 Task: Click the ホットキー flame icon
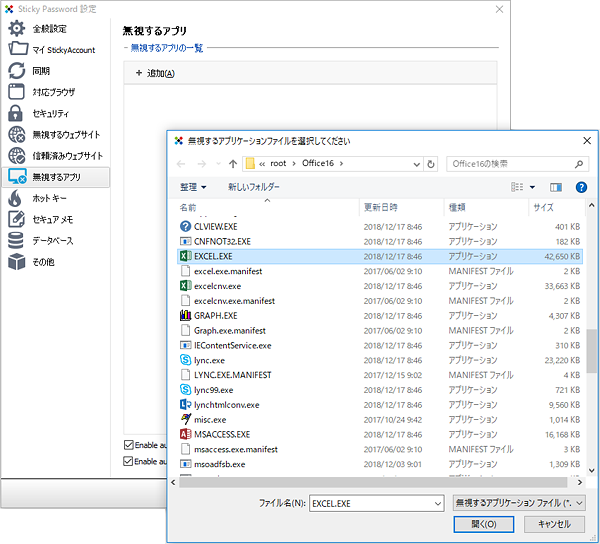pyautogui.click(x=15, y=198)
